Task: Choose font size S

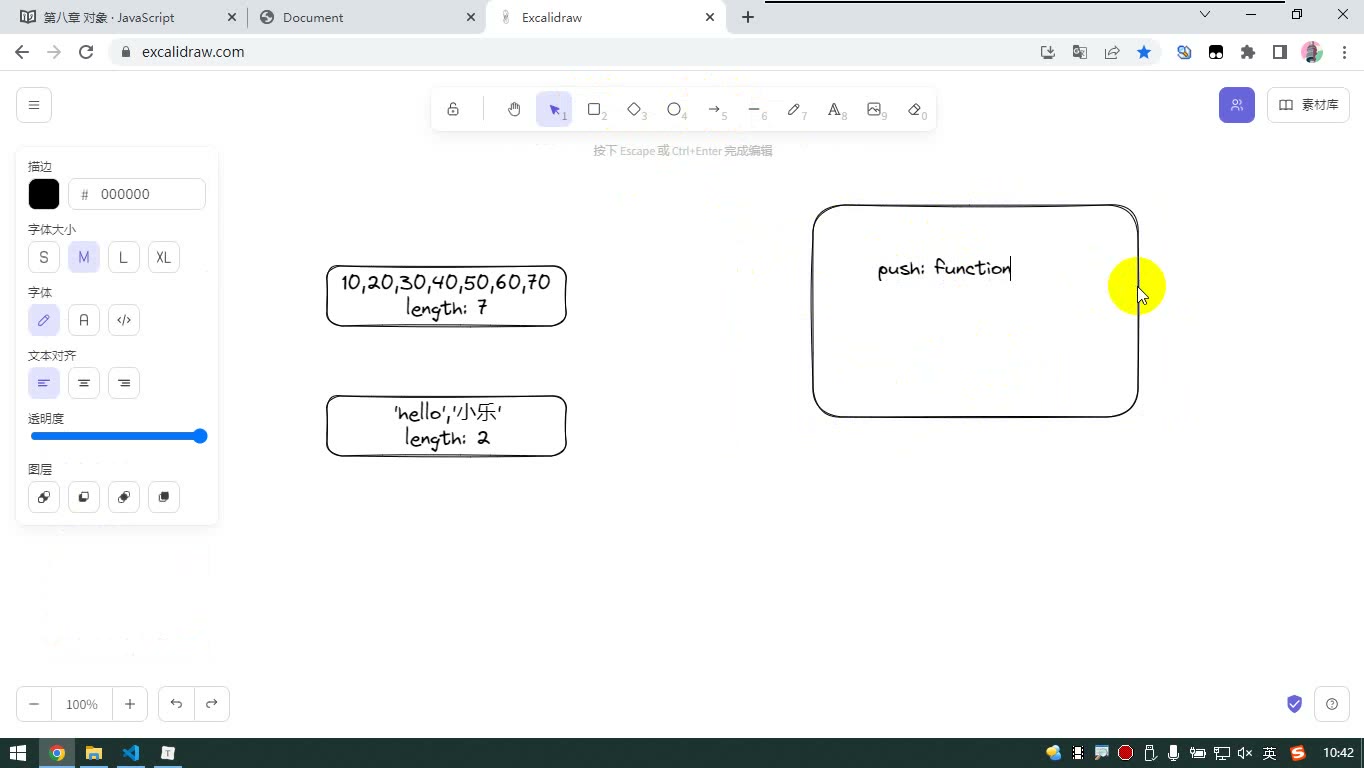Action: click(44, 257)
